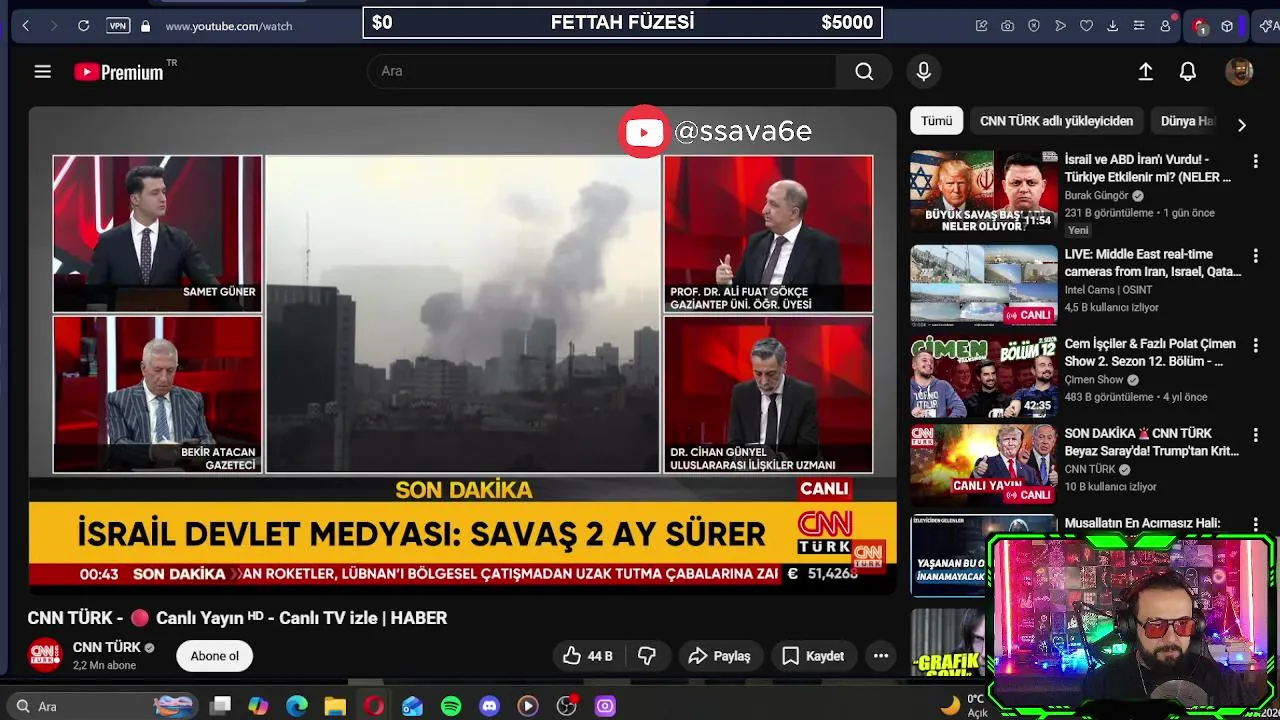Open options for İsrail ve ABD İran'ı Vurdu
Viewport: 1280px width, 720px height.
point(1255,161)
